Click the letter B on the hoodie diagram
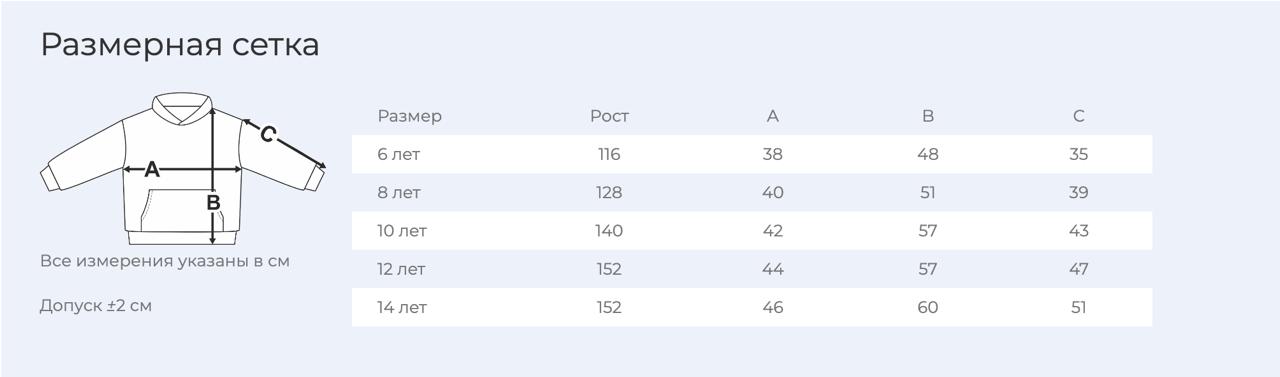This screenshot has height=377, width=1280. coord(213,203)
